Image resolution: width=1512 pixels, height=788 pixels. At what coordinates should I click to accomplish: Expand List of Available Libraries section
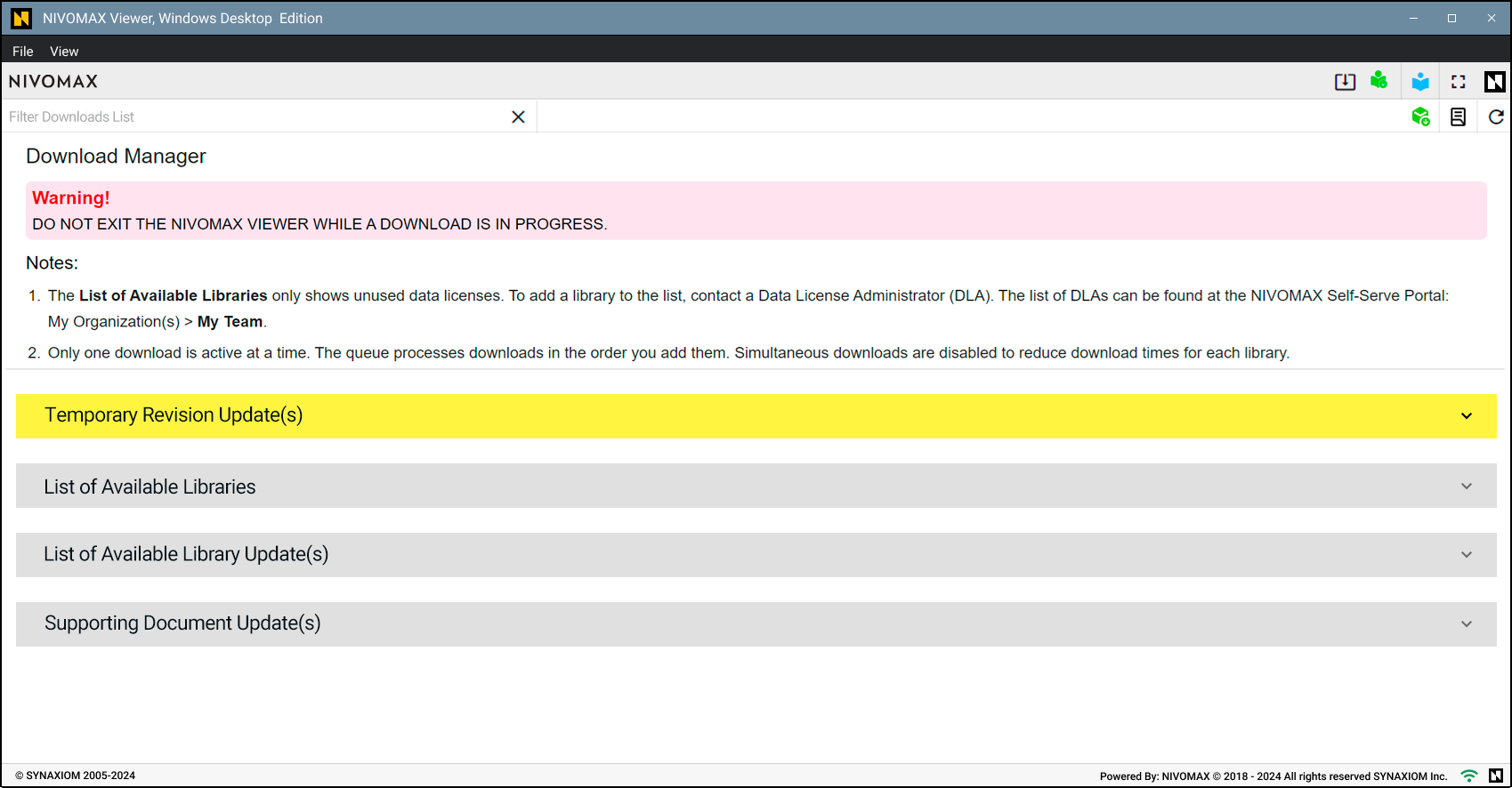[x=756, y=486]
